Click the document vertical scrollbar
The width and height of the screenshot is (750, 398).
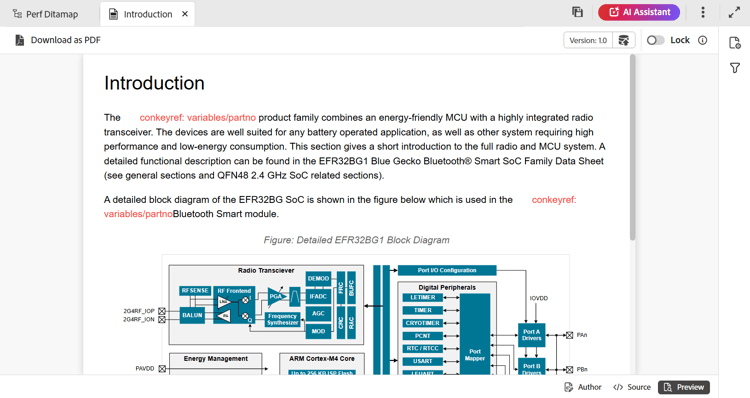632,147
